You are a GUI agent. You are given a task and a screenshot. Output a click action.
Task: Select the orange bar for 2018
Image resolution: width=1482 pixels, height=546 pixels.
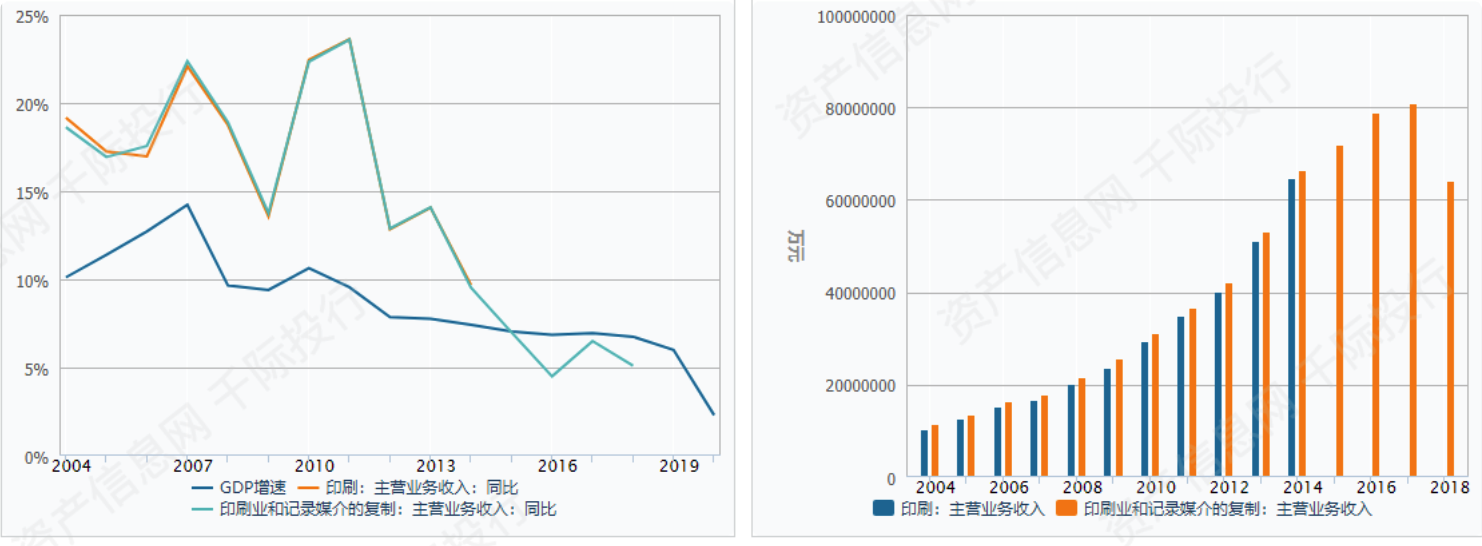(x=1449, y=328)
